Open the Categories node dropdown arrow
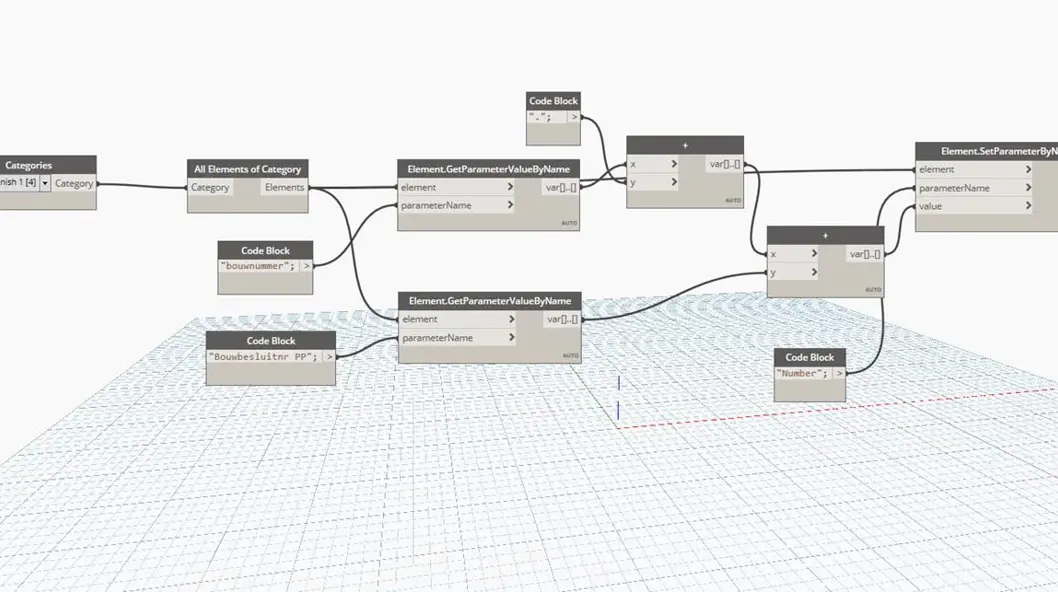 45,184
